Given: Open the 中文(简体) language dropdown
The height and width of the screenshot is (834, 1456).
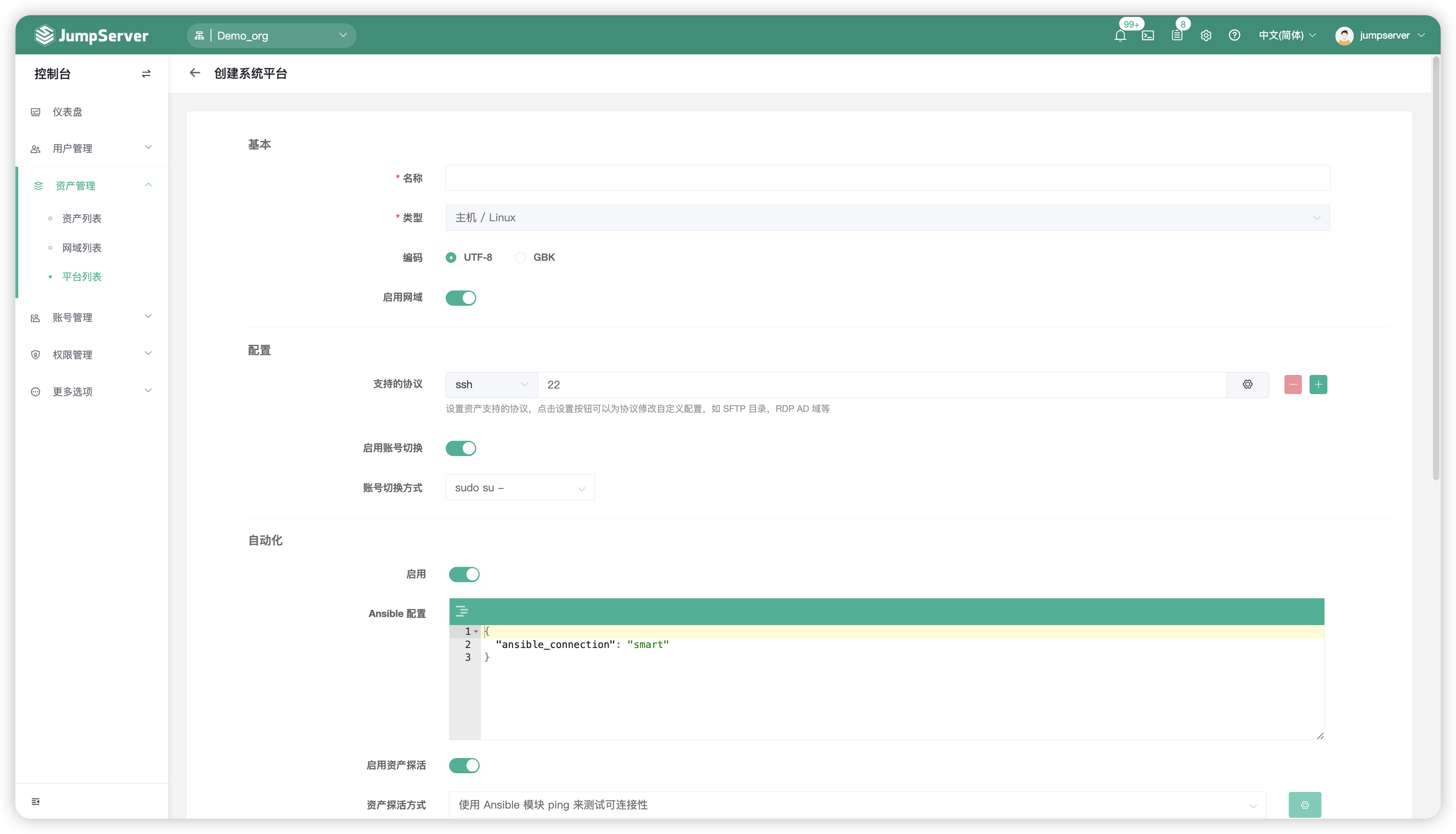Looking at the screenshot, I should tap(1287, 36).
